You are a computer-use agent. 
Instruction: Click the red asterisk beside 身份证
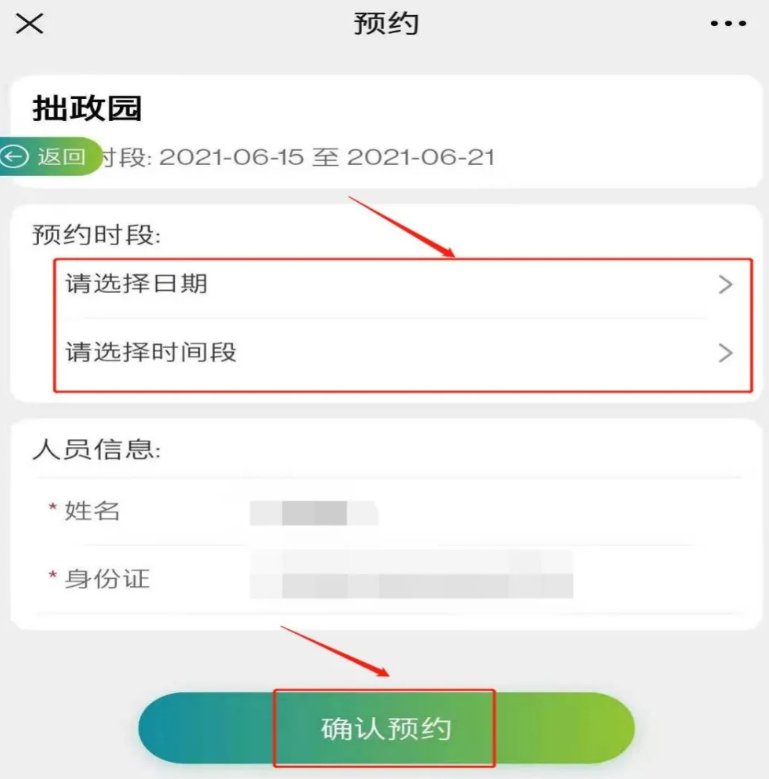point(53,576)
